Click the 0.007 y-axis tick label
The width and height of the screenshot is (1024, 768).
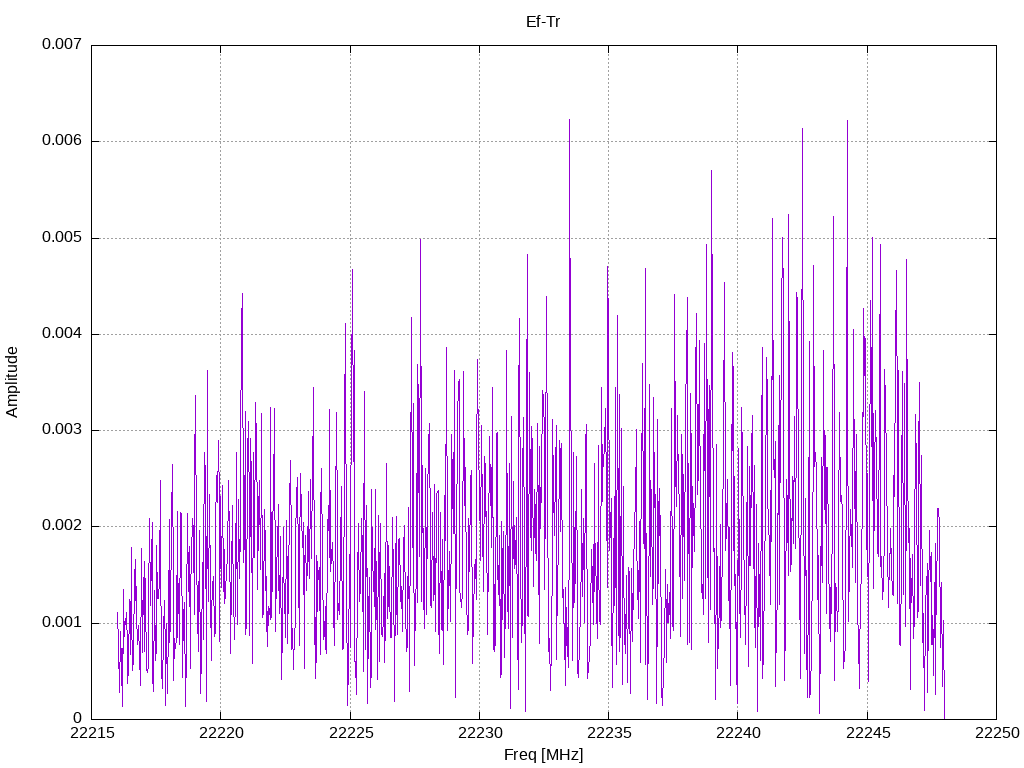click(62, 44)
